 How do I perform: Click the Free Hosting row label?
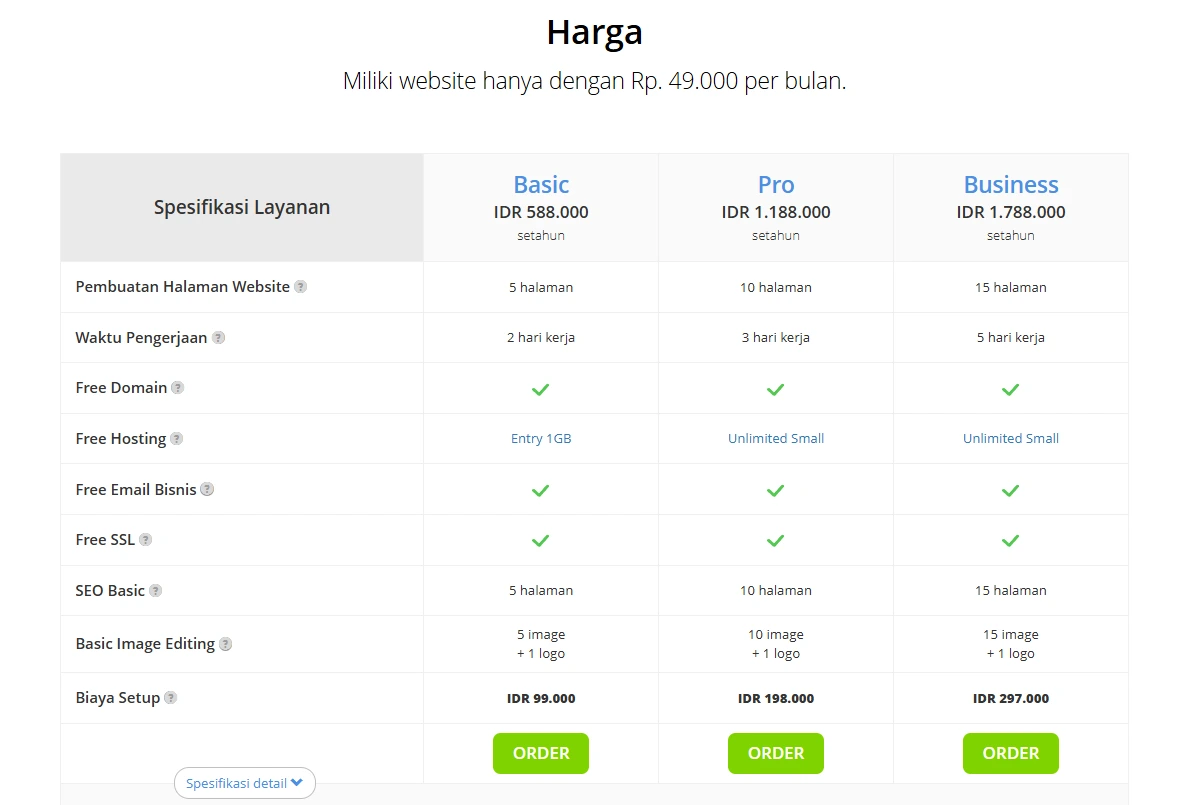click(x=120, y=439)
